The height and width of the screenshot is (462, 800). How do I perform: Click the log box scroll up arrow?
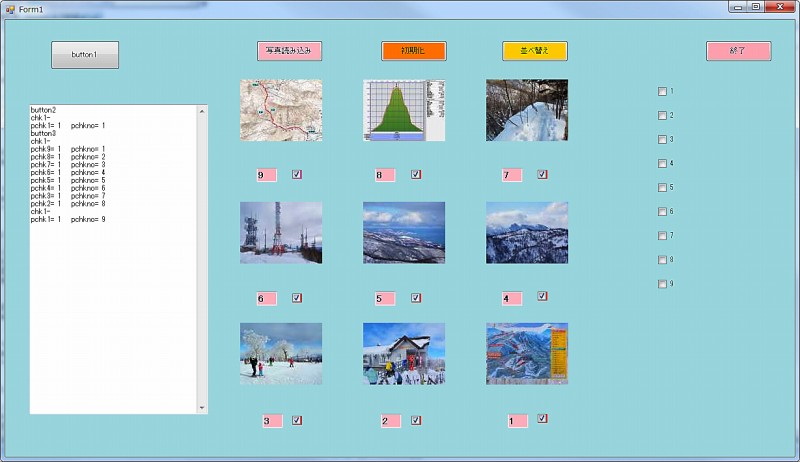[x=203, y=111]
